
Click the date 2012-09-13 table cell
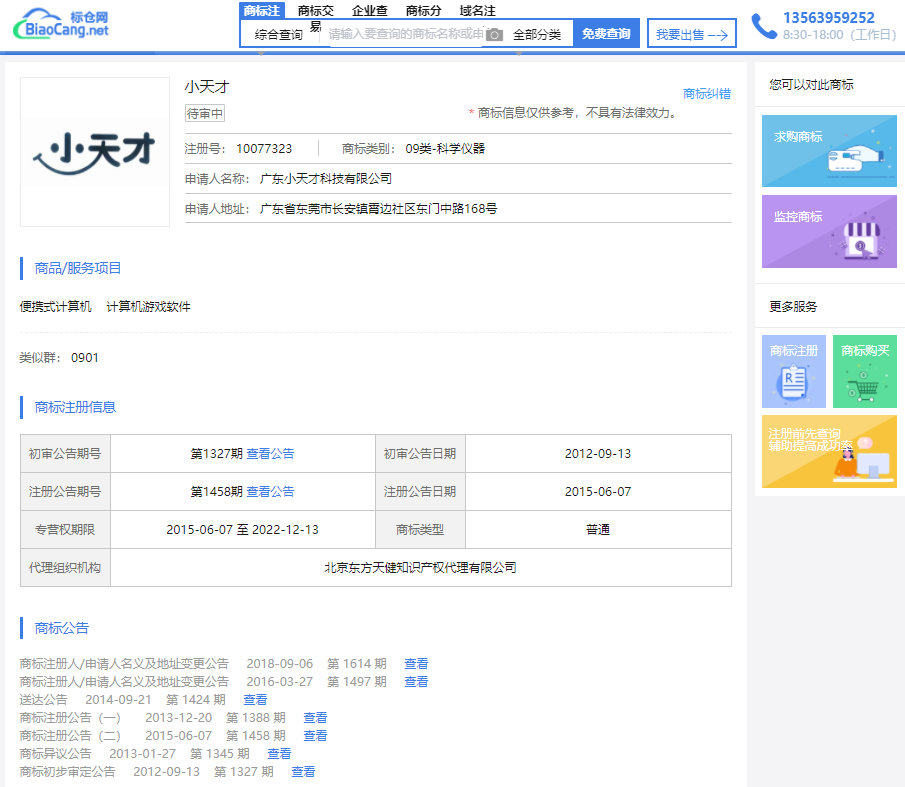[598, 454]
